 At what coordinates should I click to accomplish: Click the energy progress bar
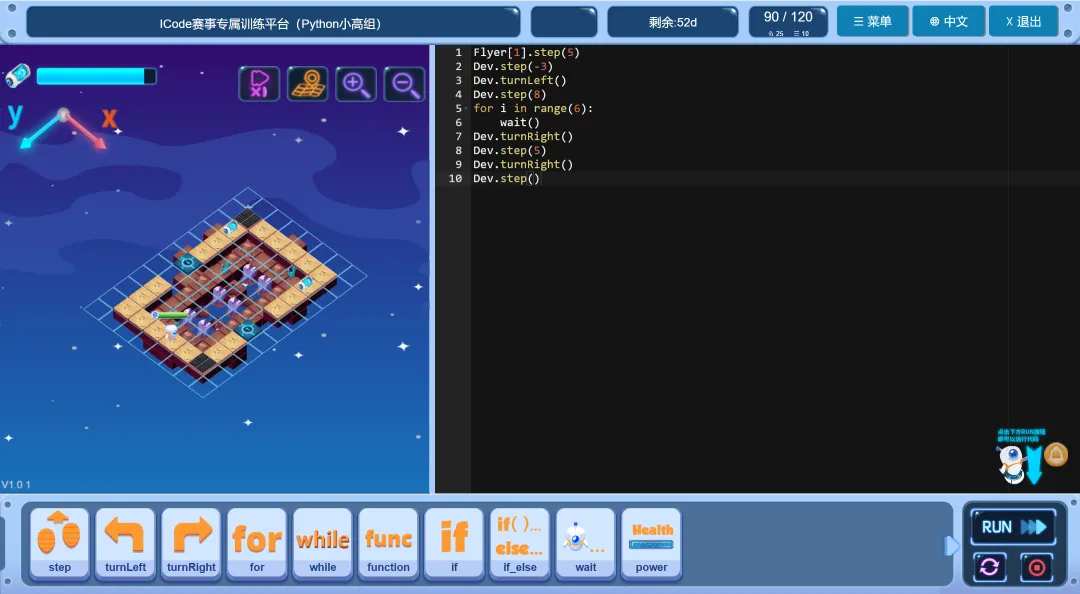(x=96, y=76)
